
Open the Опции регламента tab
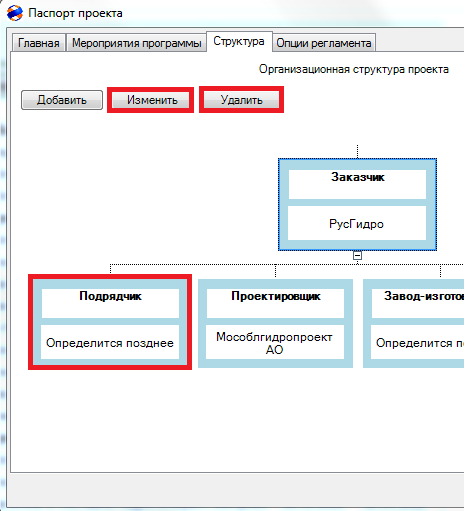tap(324, 43)
